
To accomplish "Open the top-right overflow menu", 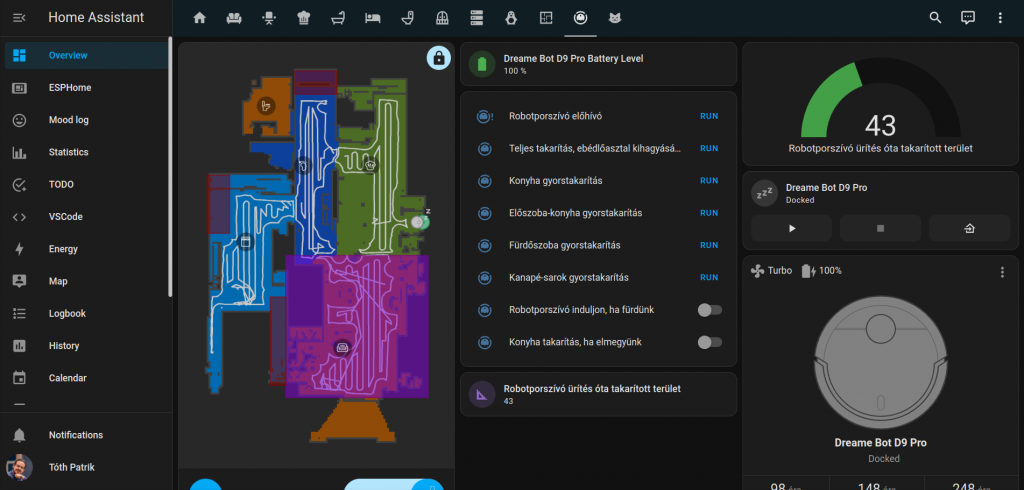I will click(1000, 18).
